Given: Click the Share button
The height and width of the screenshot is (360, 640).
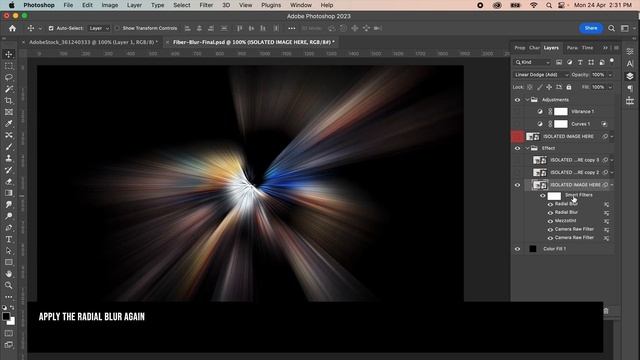Looking at the screenshot, I should [591, 28].
